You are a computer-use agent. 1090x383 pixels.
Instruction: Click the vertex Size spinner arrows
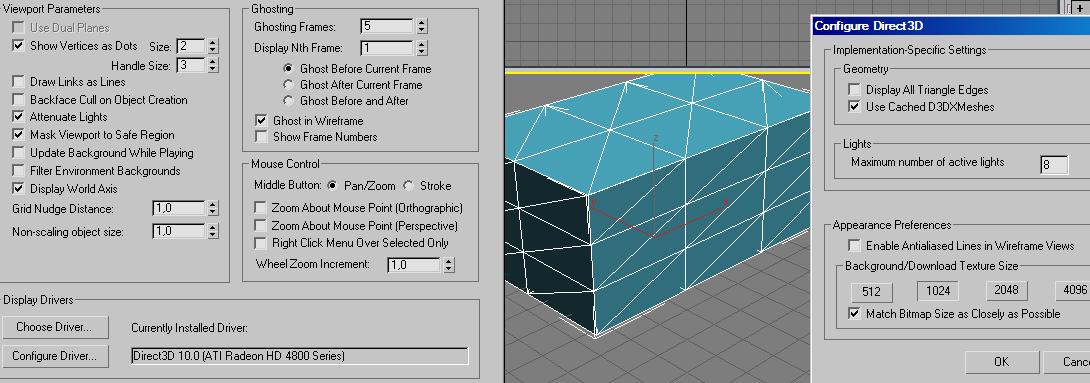213,47
